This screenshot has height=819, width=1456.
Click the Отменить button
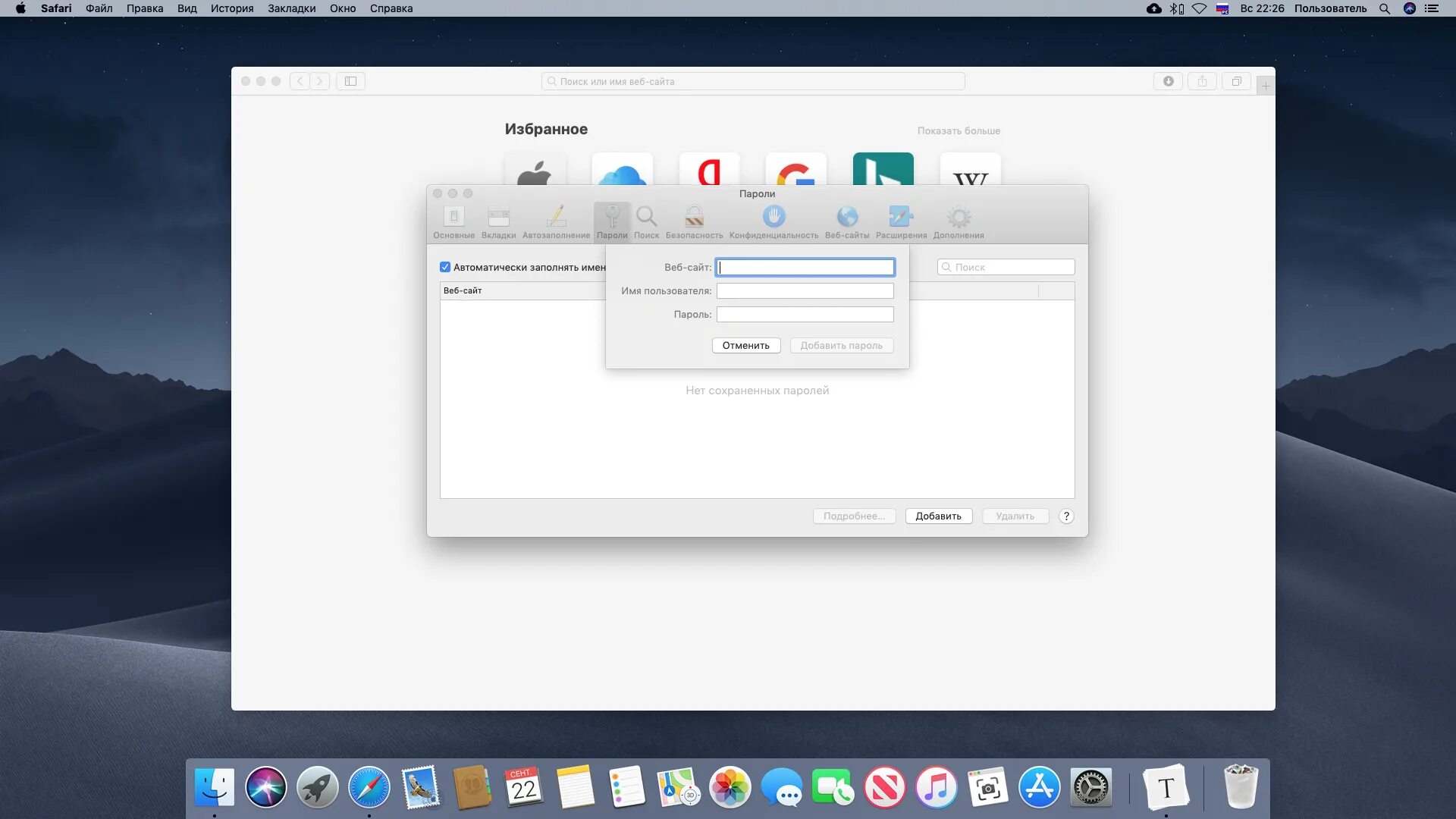pos(745,345)
